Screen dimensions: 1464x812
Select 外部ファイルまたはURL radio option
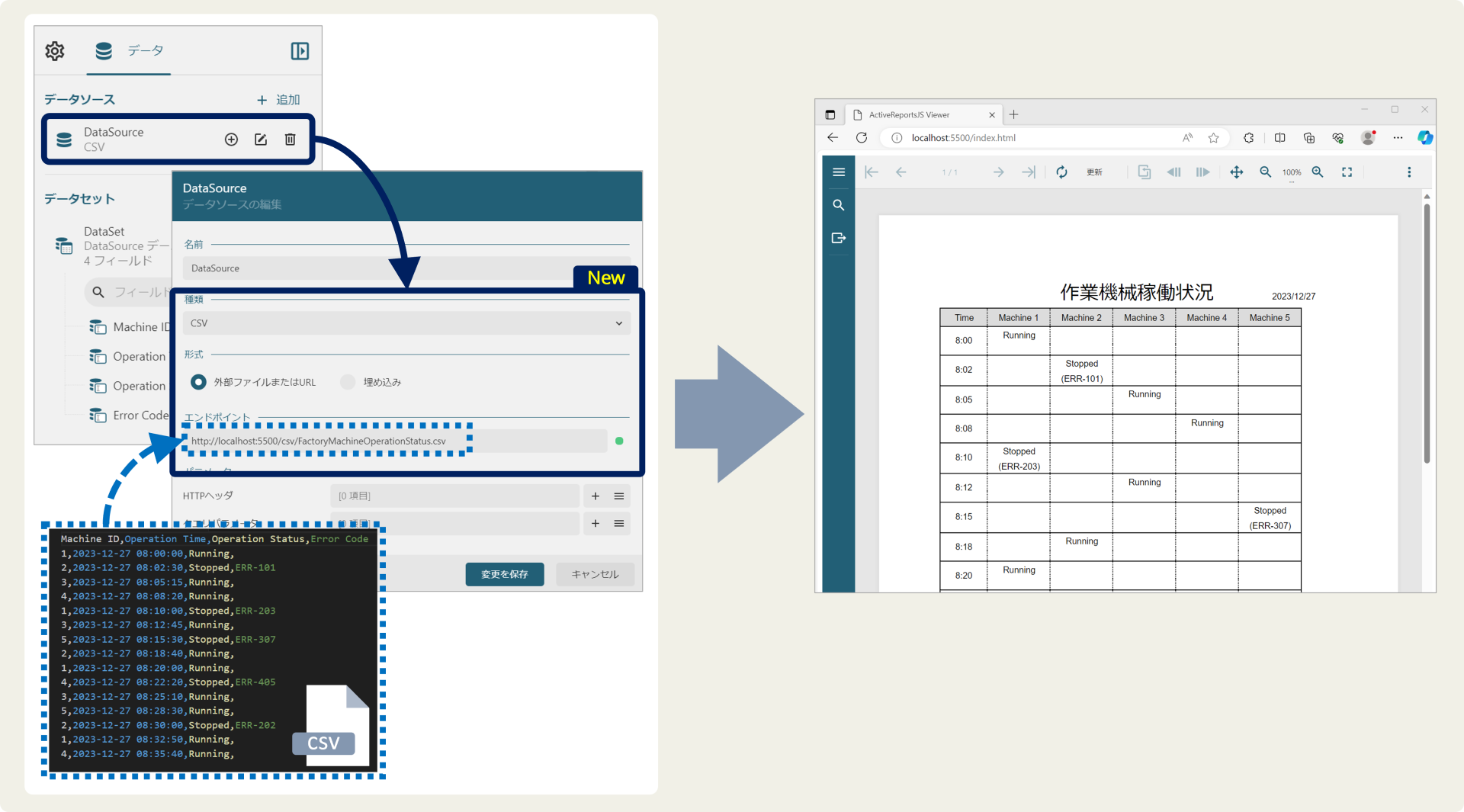click(198, 382)
